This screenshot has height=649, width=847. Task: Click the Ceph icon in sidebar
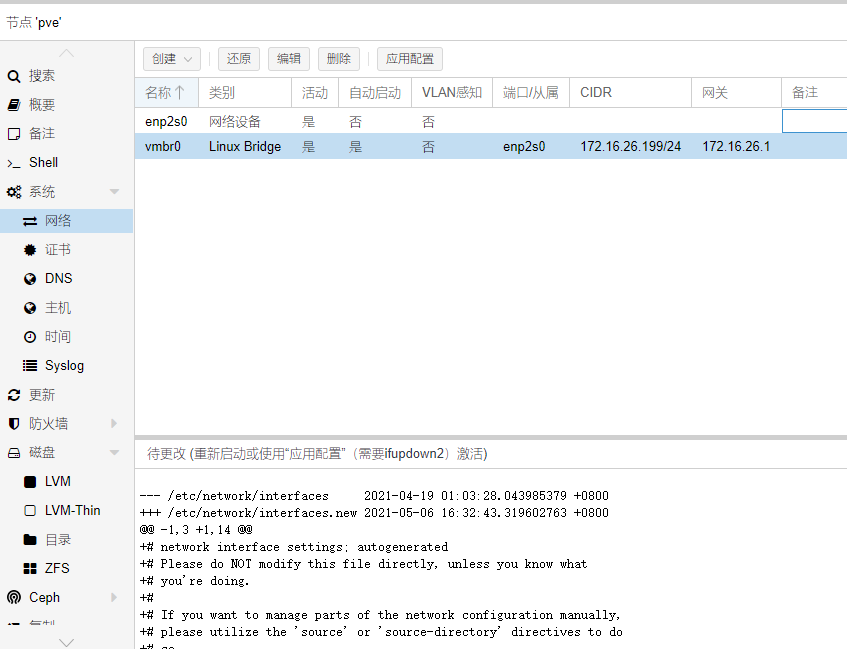click(x=14, y=598)
